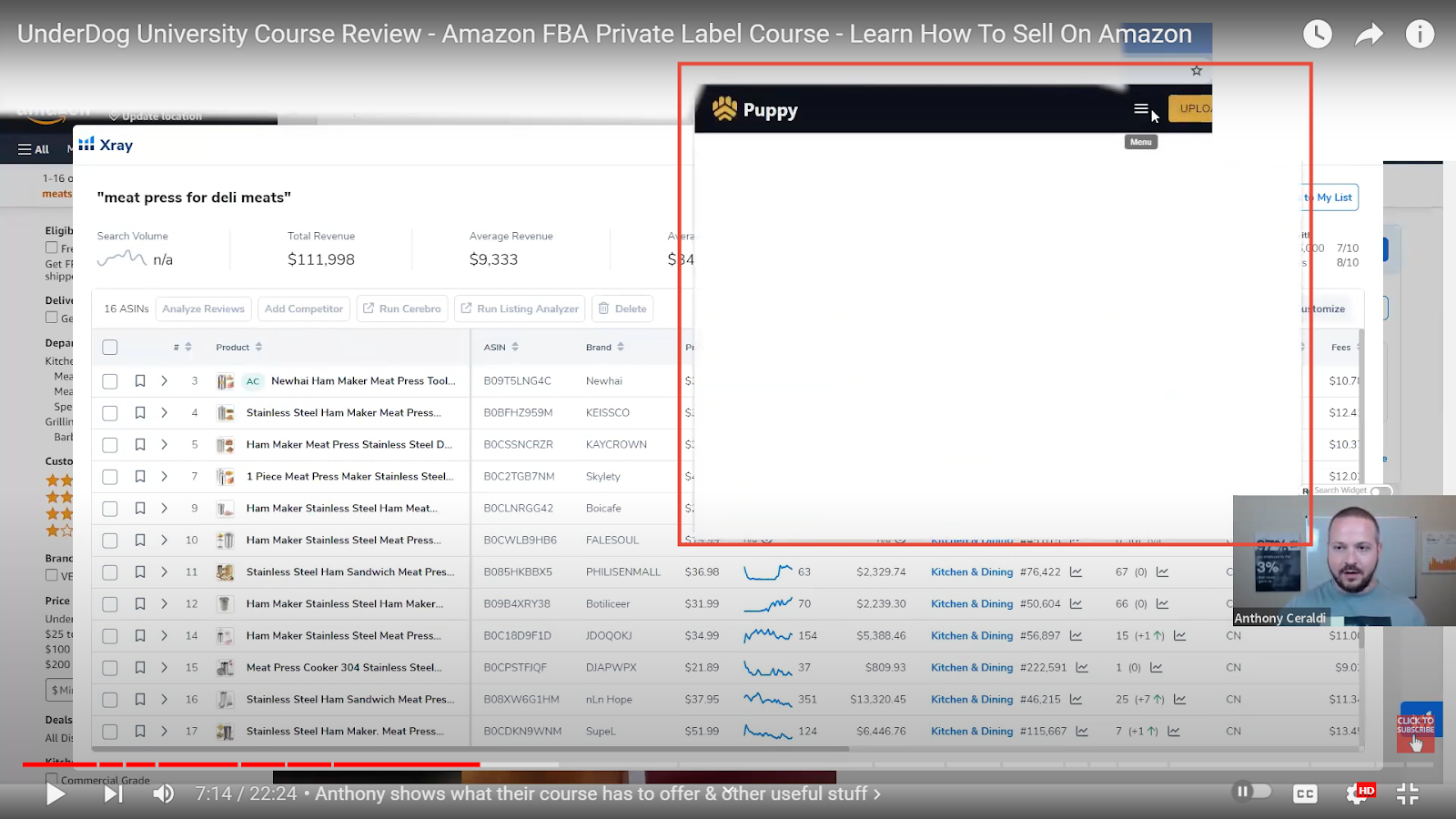The image size is (1456, 819).
Task: Check the box for Skylety row
Action: tap(110, 477)
